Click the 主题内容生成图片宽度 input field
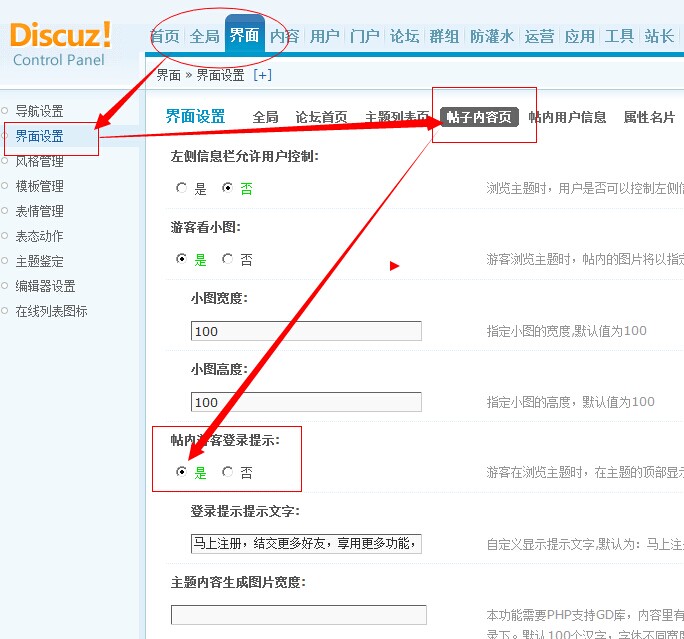The height and width of the screenshot is (639, 684). pyautogui.click(x=299, y=615)
